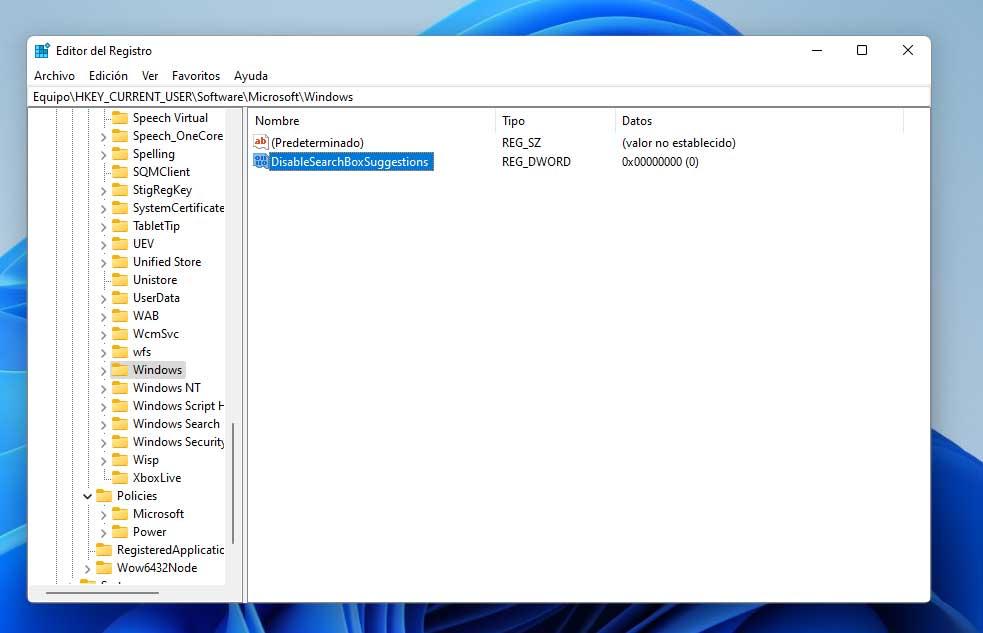This screenshot has width=983, height=633.
Task: Click the Nombre column header
Action: tap(372, 121)
